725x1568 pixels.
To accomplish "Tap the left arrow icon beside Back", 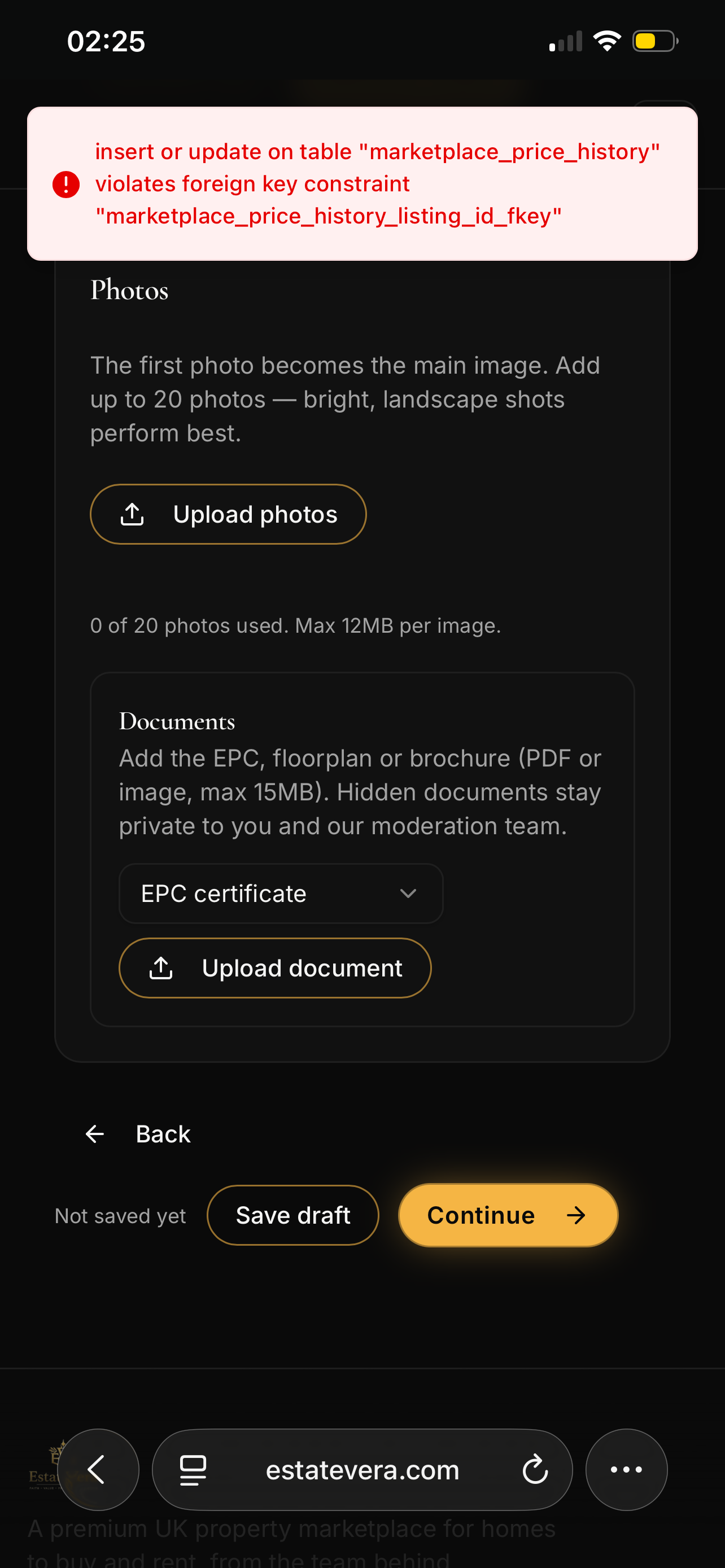I will pos(95,1134).
